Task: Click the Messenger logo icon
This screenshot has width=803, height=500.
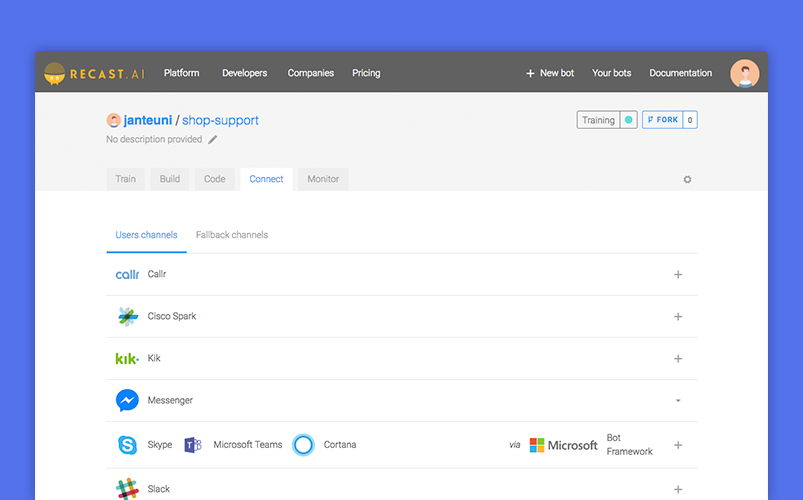Action: point(127,401)
